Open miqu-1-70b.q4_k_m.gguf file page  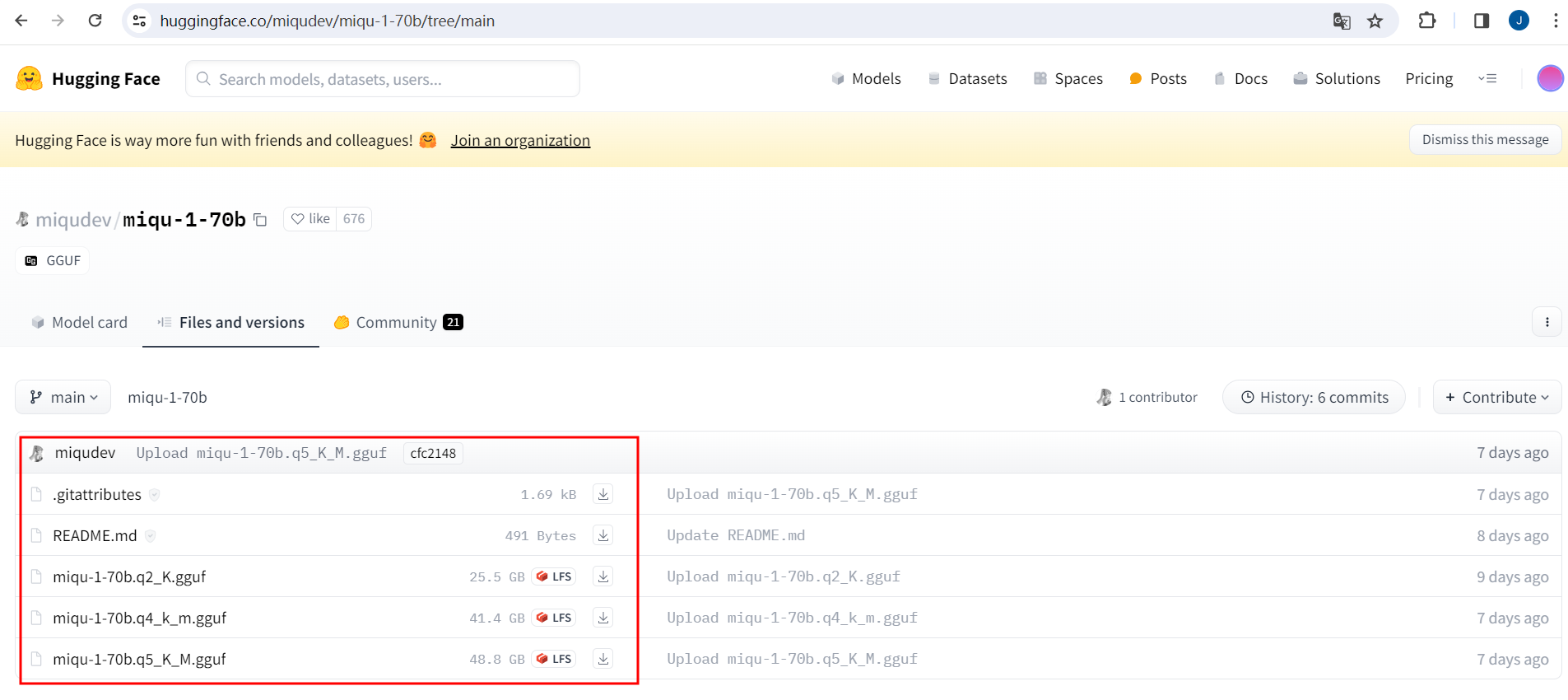(139, 618)
